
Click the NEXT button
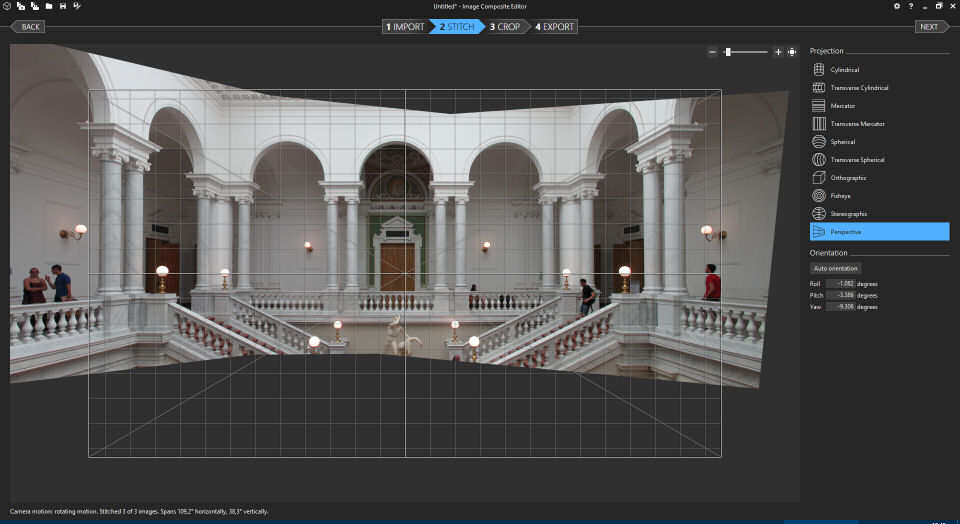point(929,27)
